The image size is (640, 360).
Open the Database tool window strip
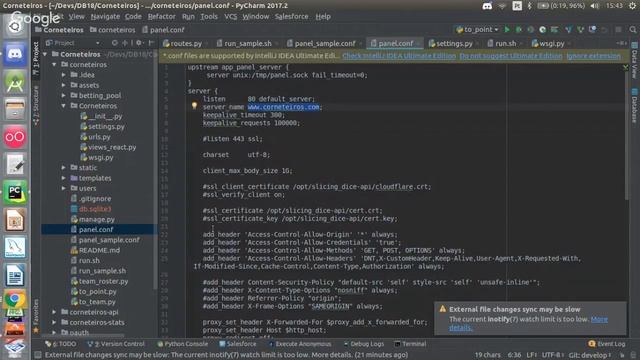click(635, 105)
